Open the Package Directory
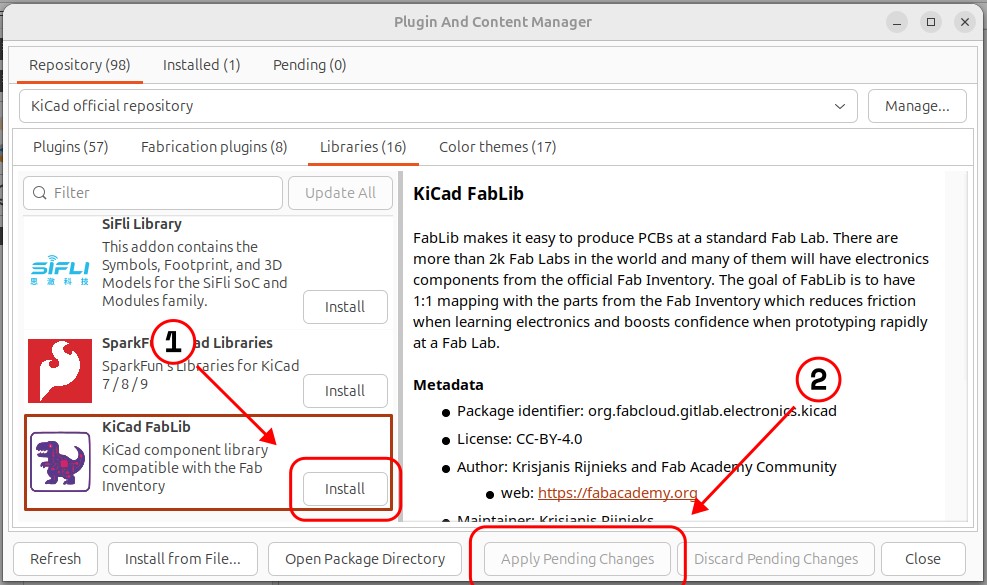The height and width of the screenshot is (585, 987). (364, 558)
